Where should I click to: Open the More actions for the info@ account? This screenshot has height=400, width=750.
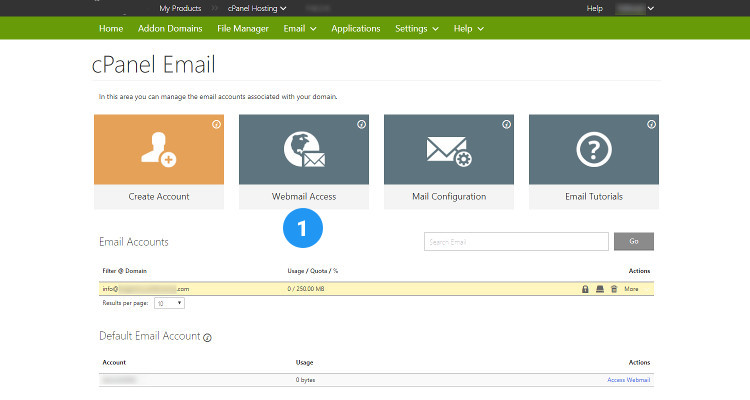pos(631,289)
